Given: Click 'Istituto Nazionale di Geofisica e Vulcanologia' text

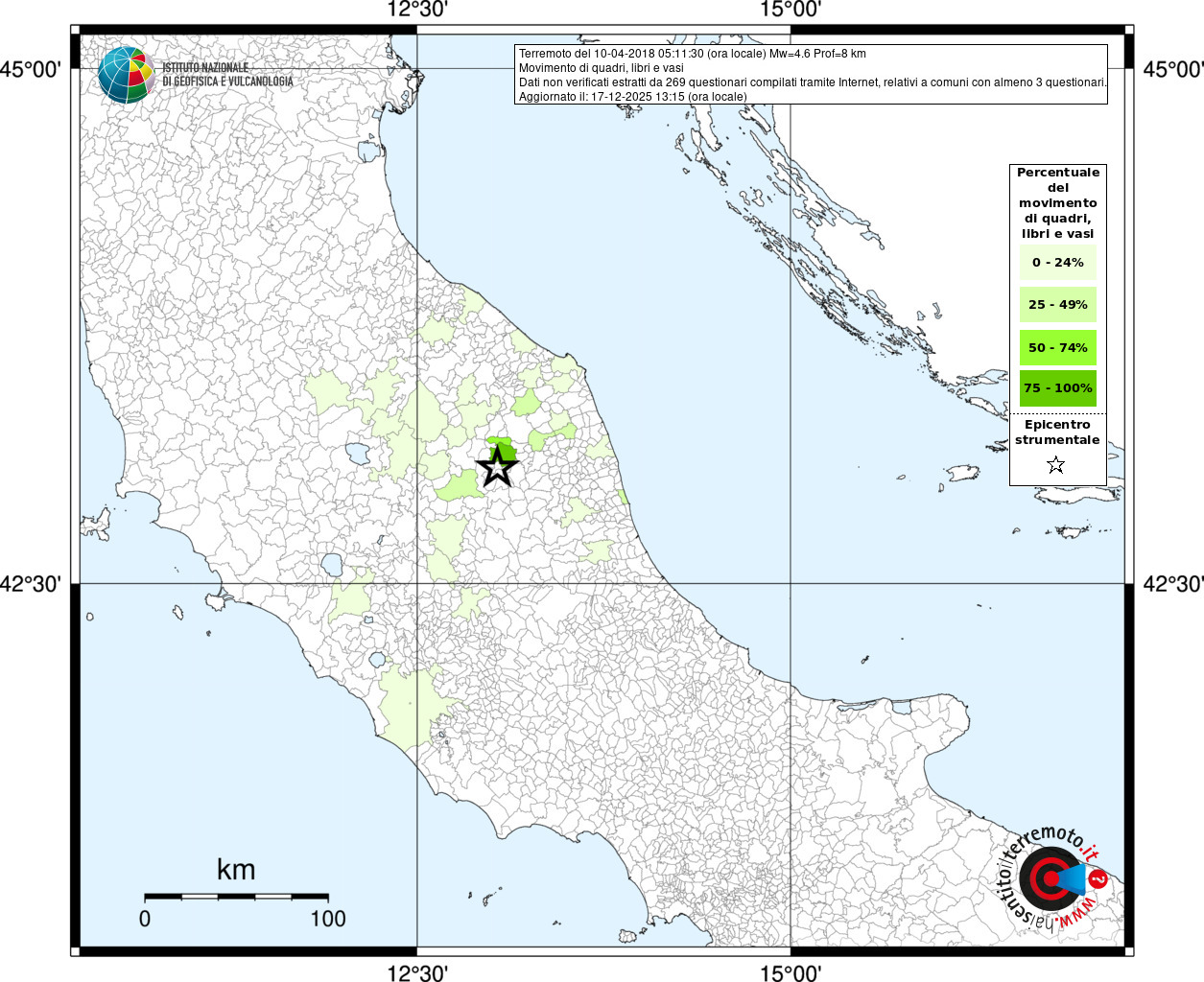Looking at the screenshot, I should pos(227,75).
